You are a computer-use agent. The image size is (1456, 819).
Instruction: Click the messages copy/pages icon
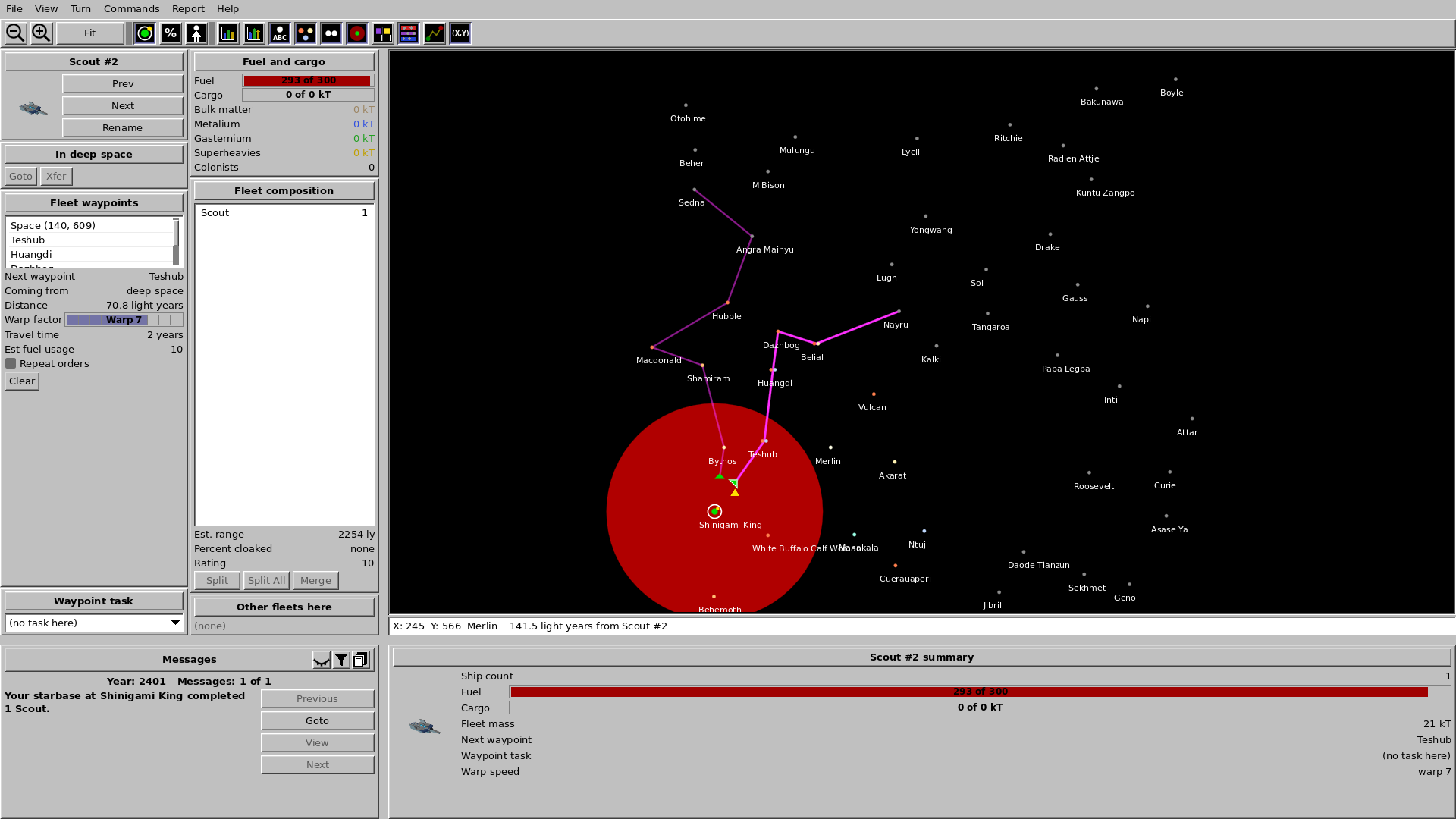point(361,661)
